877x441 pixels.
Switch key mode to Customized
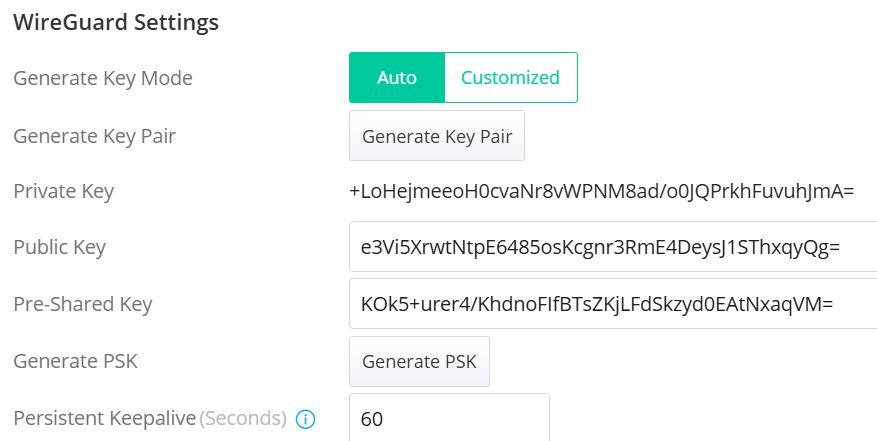point(510,78)
